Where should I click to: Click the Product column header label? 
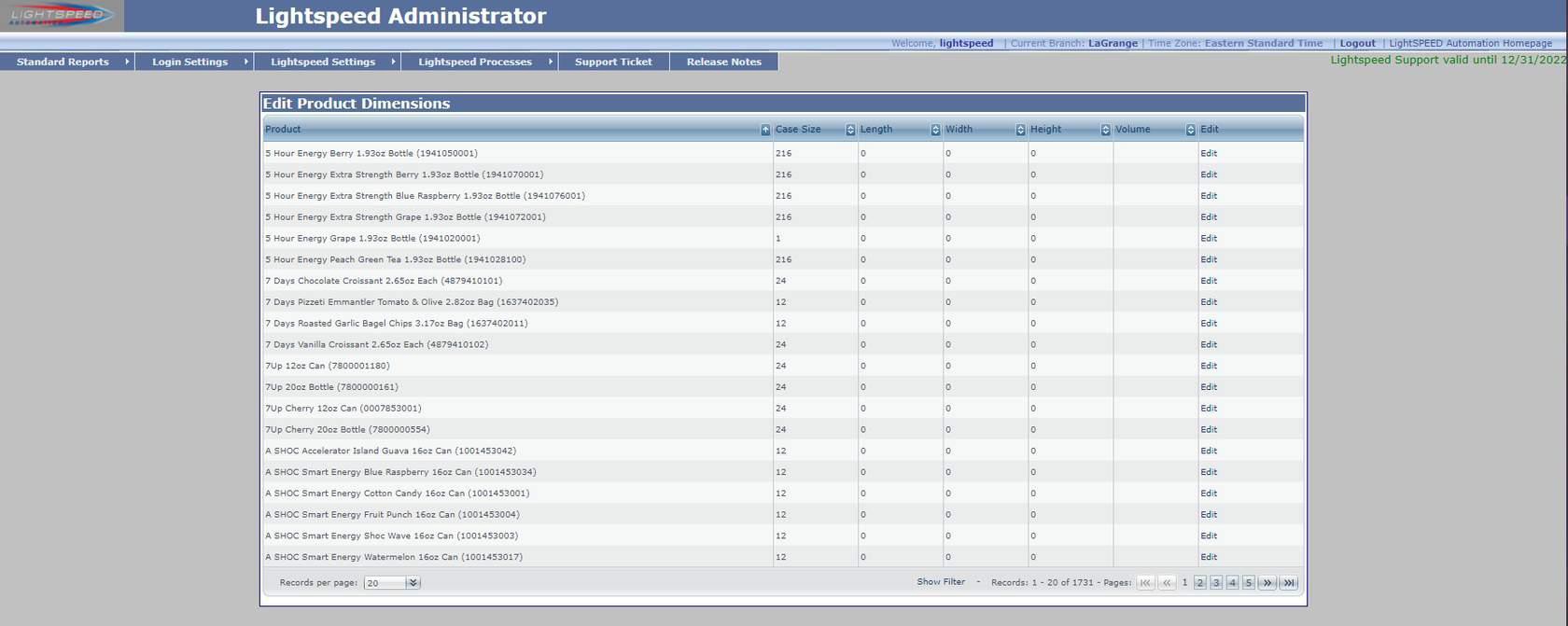283,130
